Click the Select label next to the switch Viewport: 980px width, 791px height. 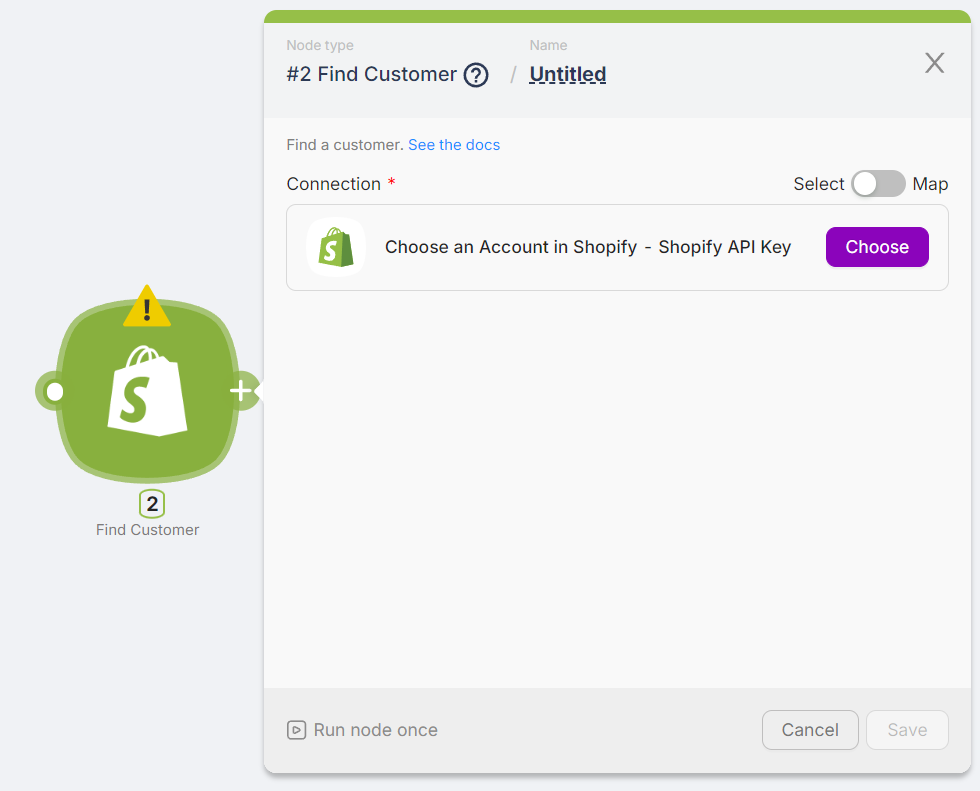[819, 184]
